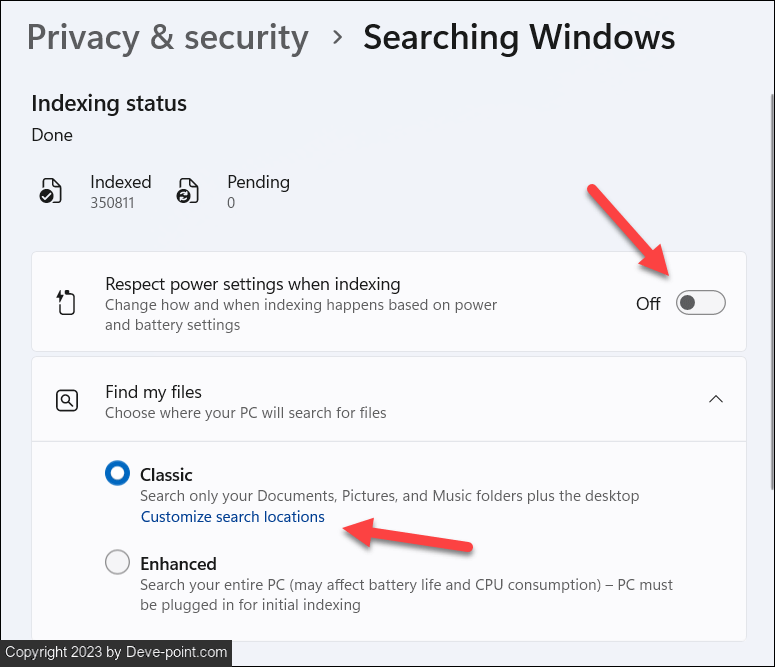The image size is (775, 667).
Task: Click the Find my files magnifier icon
Action: point(67,401)
